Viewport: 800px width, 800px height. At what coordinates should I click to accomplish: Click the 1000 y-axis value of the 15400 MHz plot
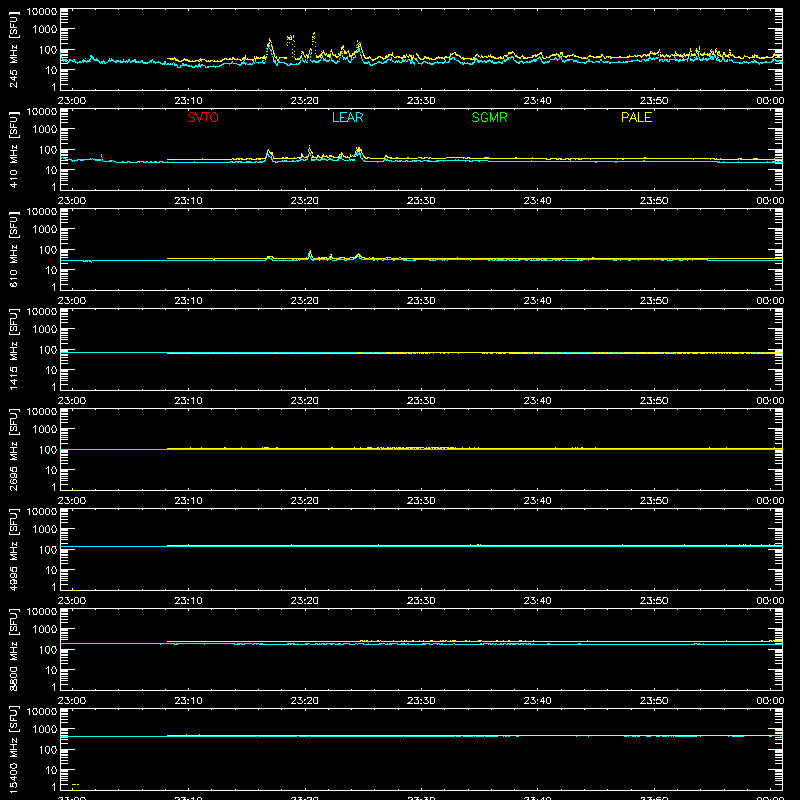tap(45, 730)
